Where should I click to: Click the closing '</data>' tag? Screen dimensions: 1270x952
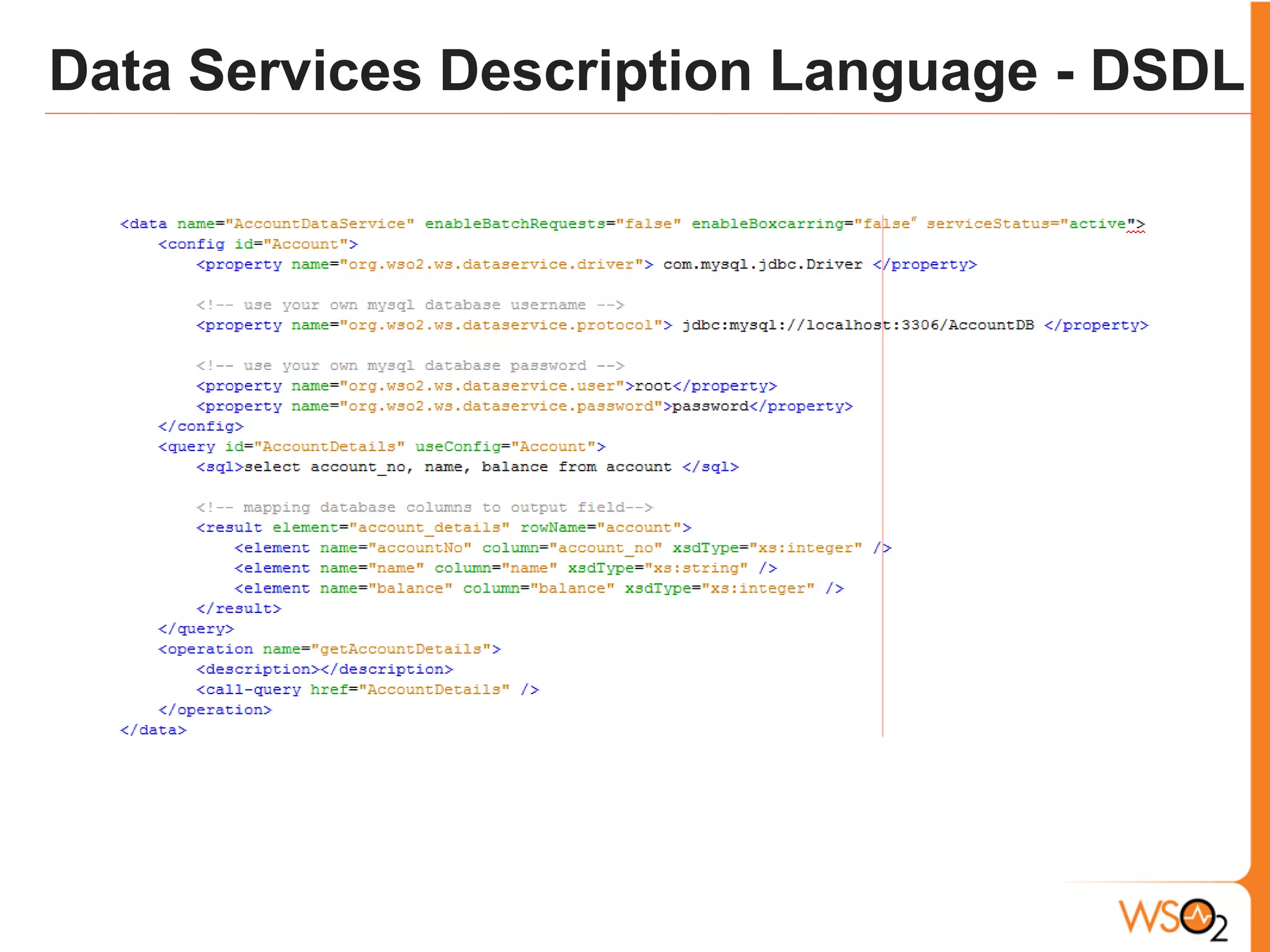pyautogui.click(x=153, y=730)
